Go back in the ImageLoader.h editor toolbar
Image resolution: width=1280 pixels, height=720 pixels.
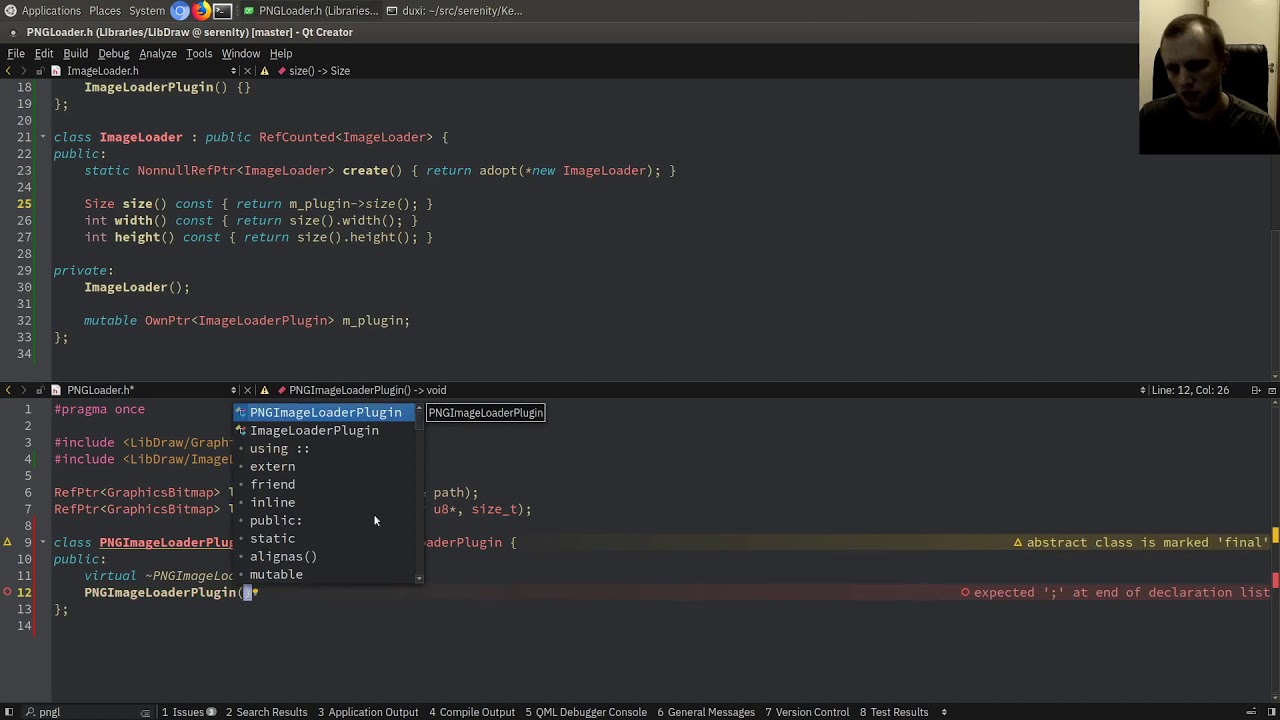tap(8, 71)
